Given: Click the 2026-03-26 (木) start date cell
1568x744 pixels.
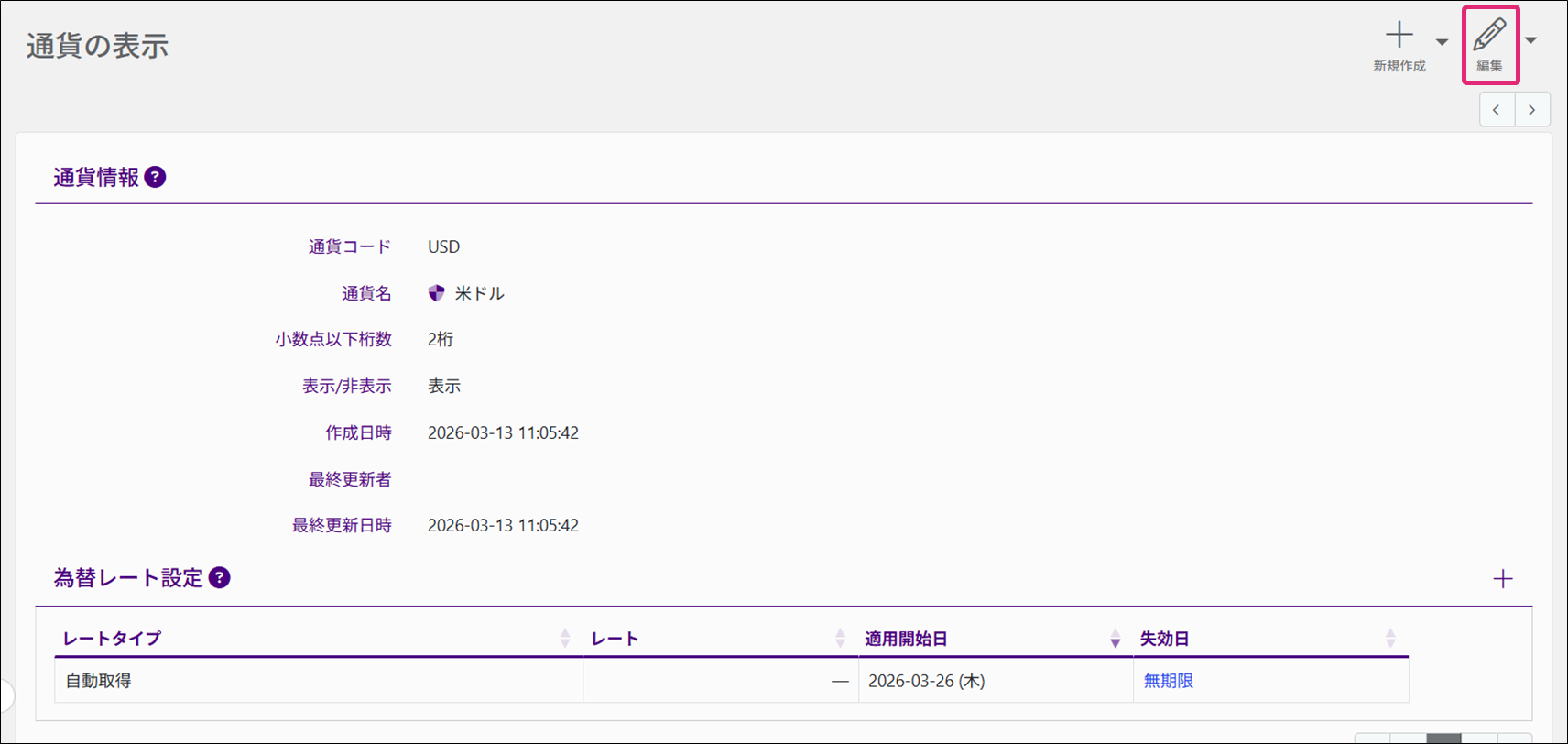Looking at the screenshot, I should [926, 681].
